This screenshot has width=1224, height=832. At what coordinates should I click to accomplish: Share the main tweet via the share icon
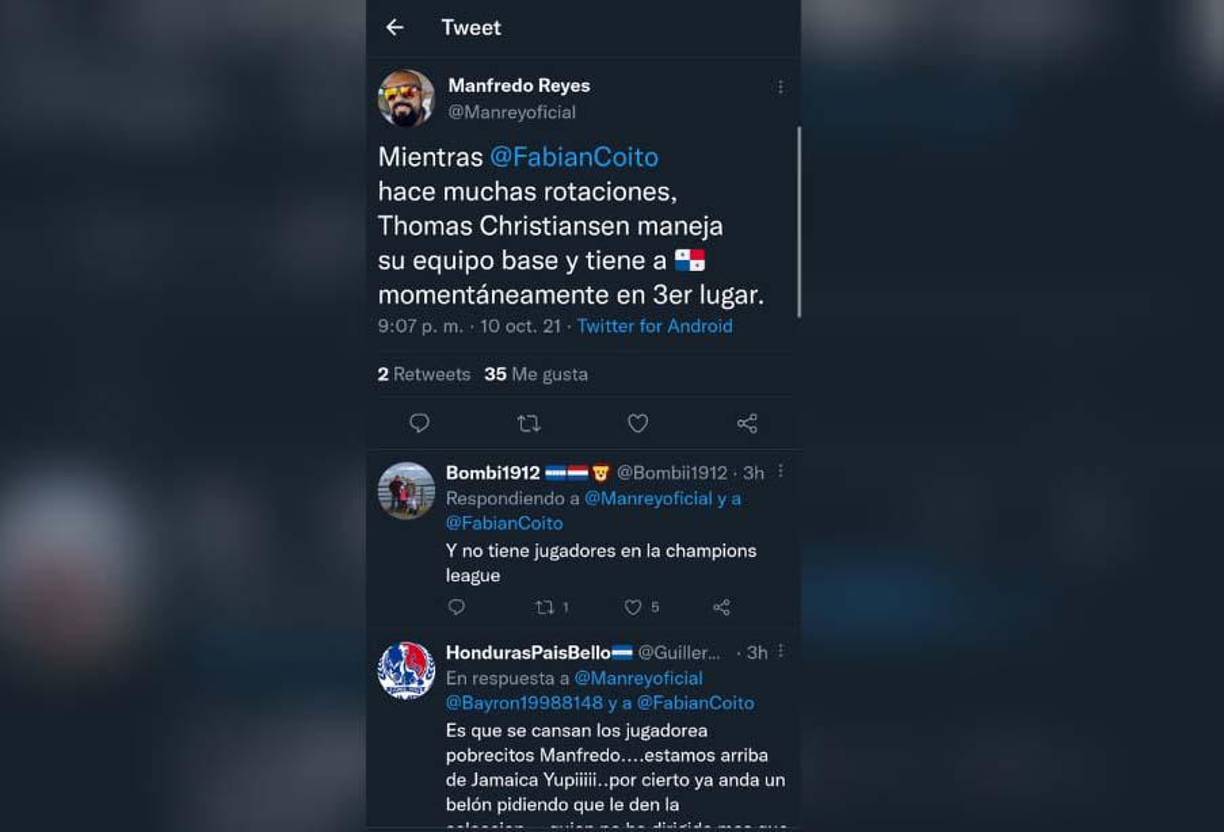point(747,423)
